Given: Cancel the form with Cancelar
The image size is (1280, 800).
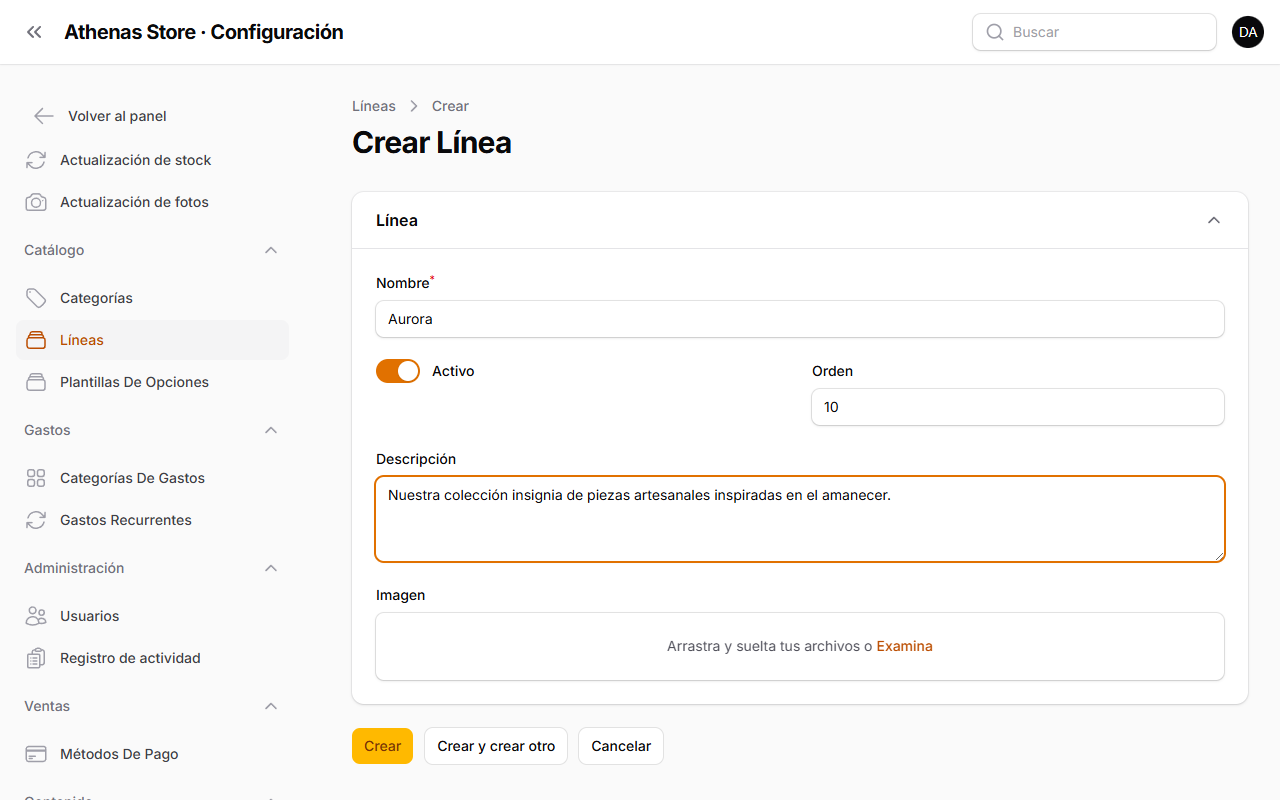Looking at the screenshot, I should 621,746.
